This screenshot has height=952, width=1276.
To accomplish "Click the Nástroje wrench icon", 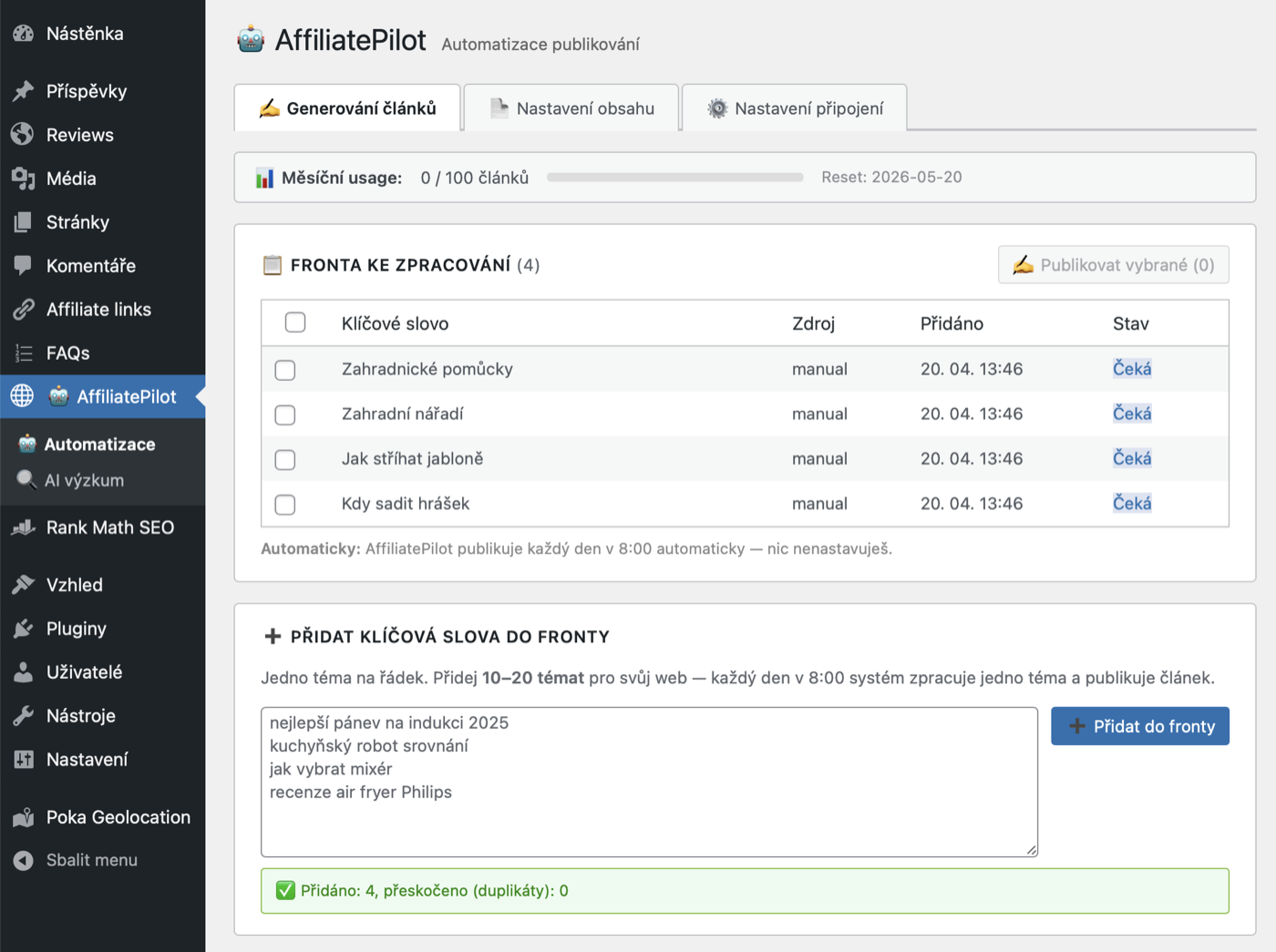I will coord(24,716).
